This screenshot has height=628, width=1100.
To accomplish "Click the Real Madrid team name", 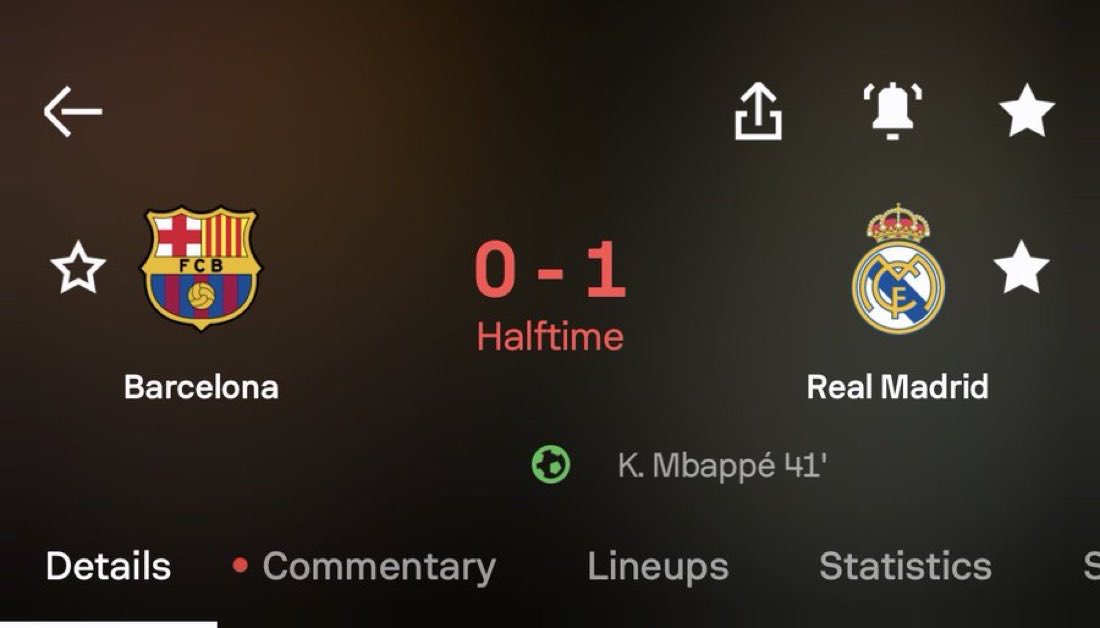I will 897,387.
